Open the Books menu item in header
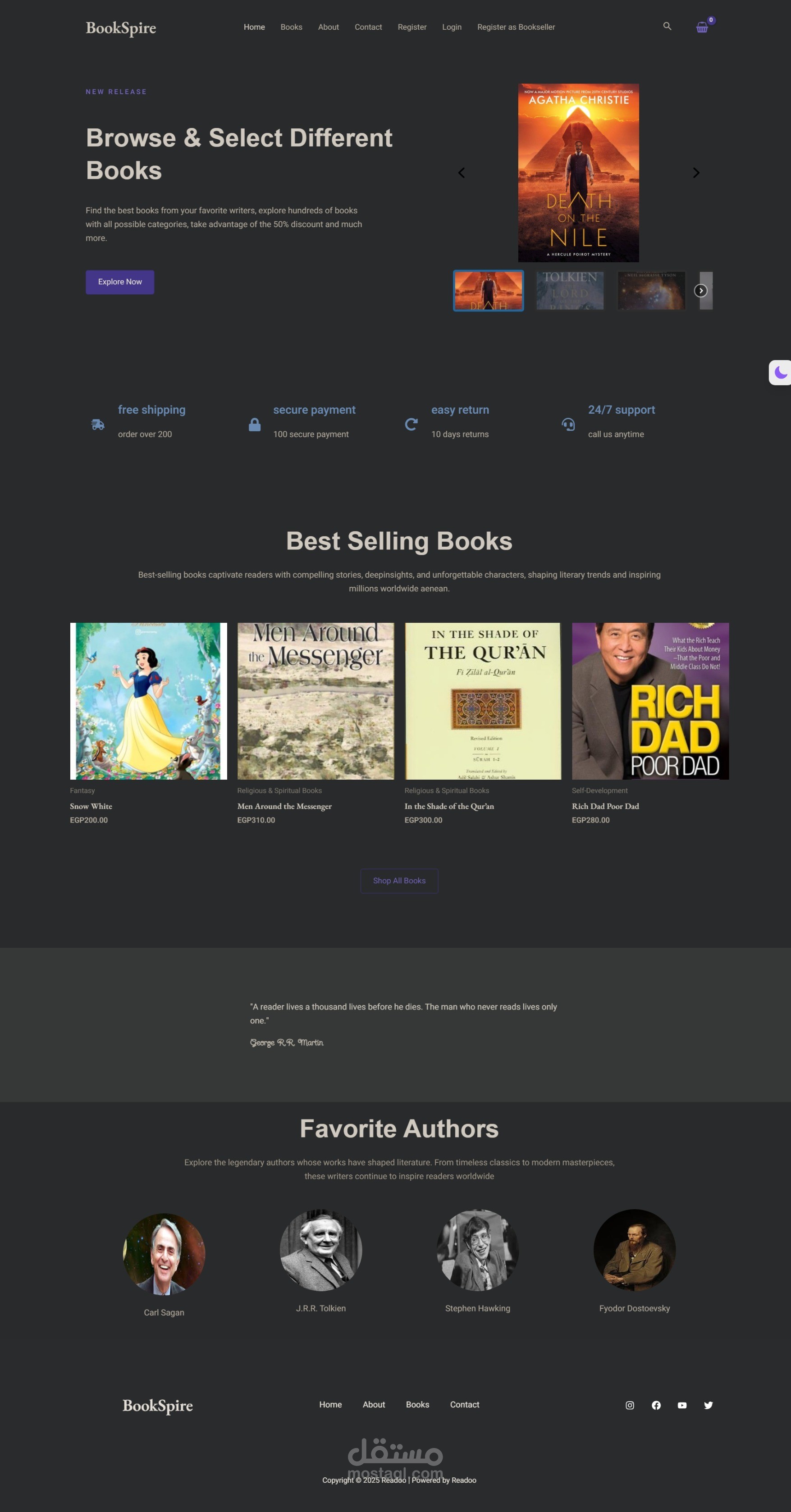This screenshot has height=1512, width=791. pos(291,27)
